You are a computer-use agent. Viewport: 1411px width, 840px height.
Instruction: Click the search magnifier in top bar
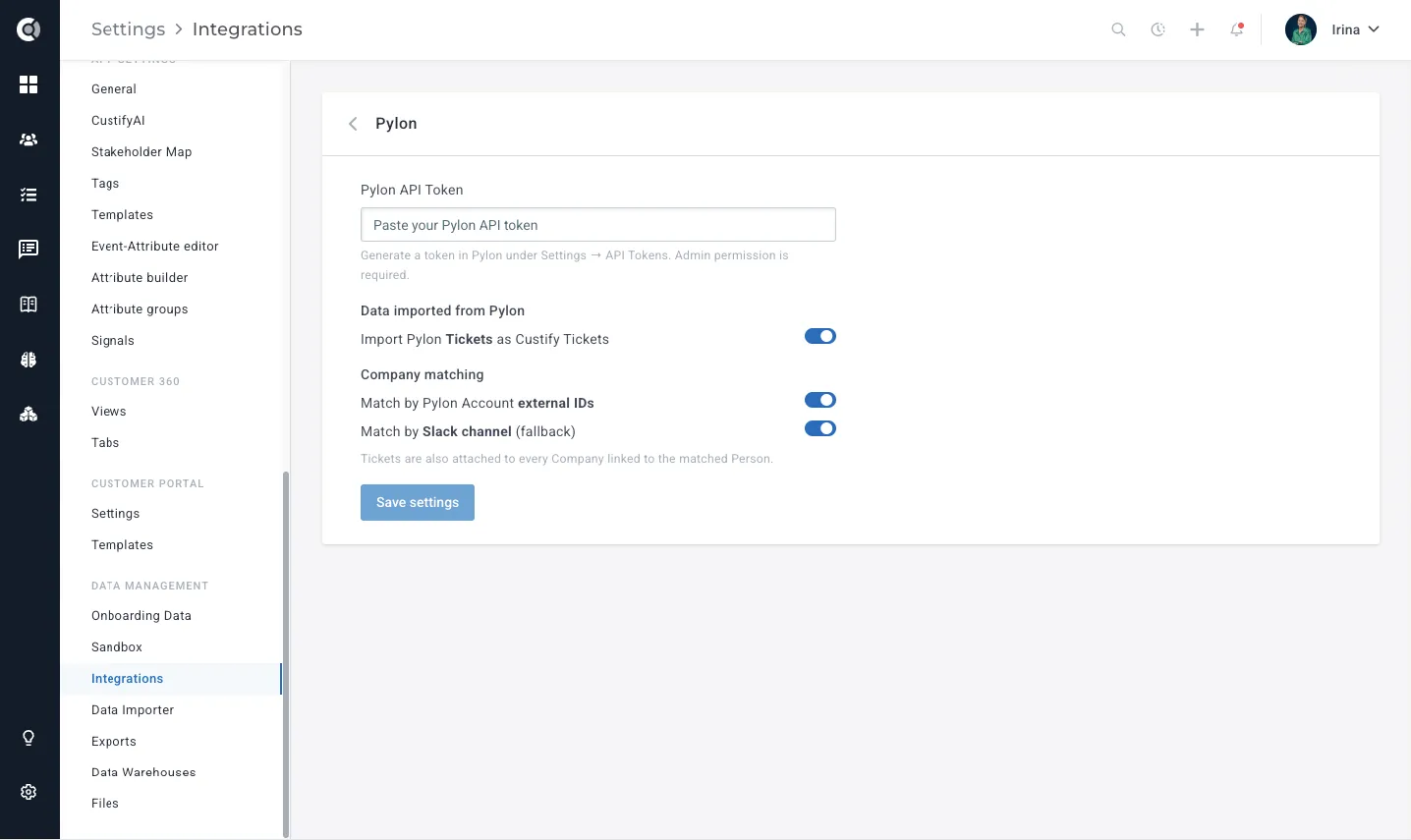[1118, 29]
